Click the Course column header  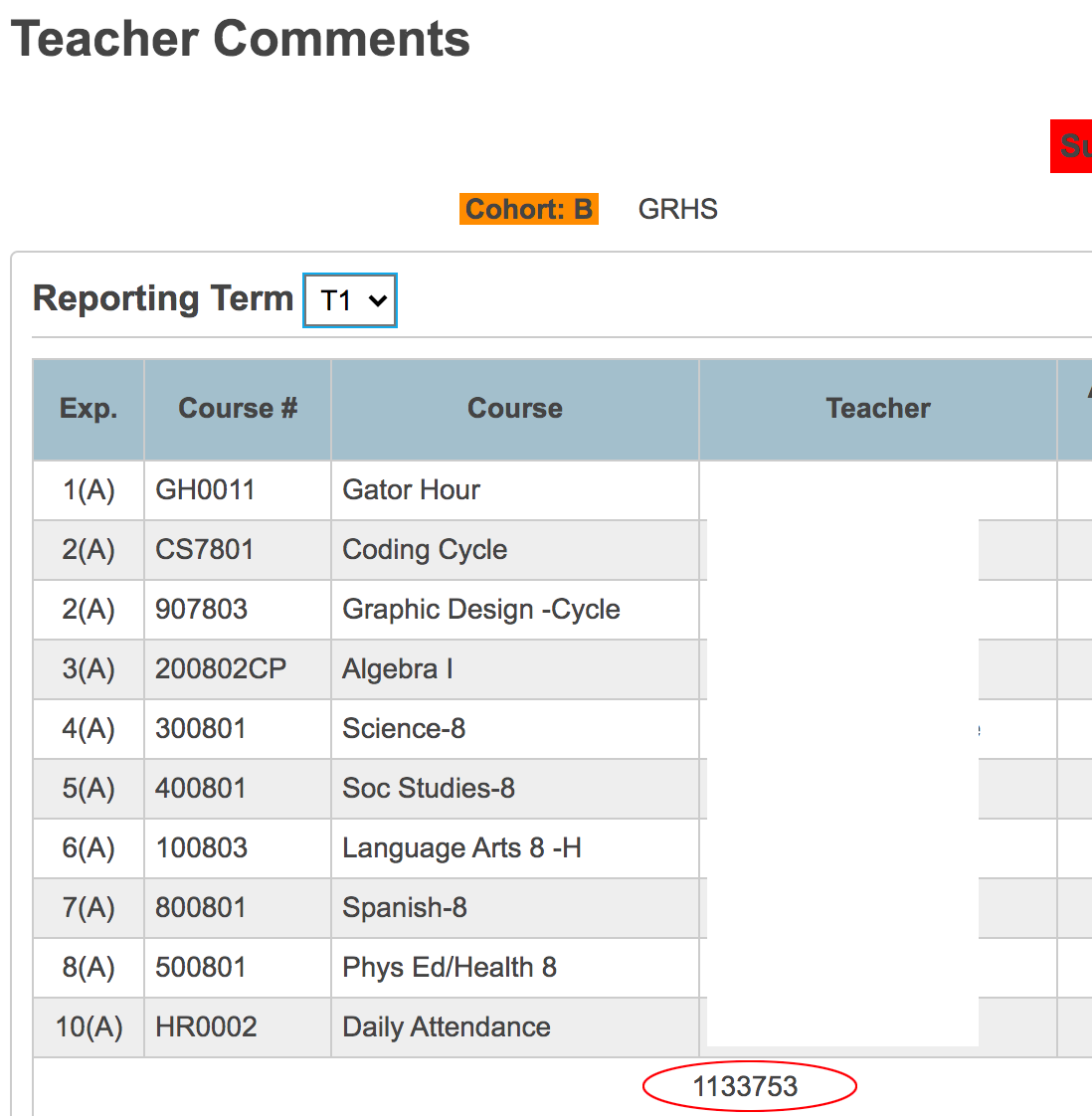pyautogui.click(x=515, y=409)
